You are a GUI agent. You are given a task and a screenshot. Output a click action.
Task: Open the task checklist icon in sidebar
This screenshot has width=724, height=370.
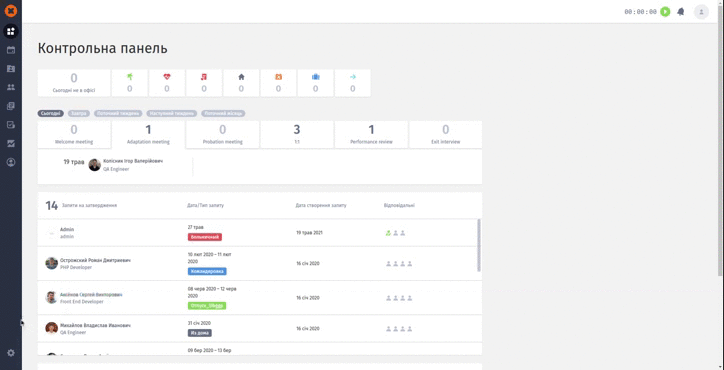11,125
